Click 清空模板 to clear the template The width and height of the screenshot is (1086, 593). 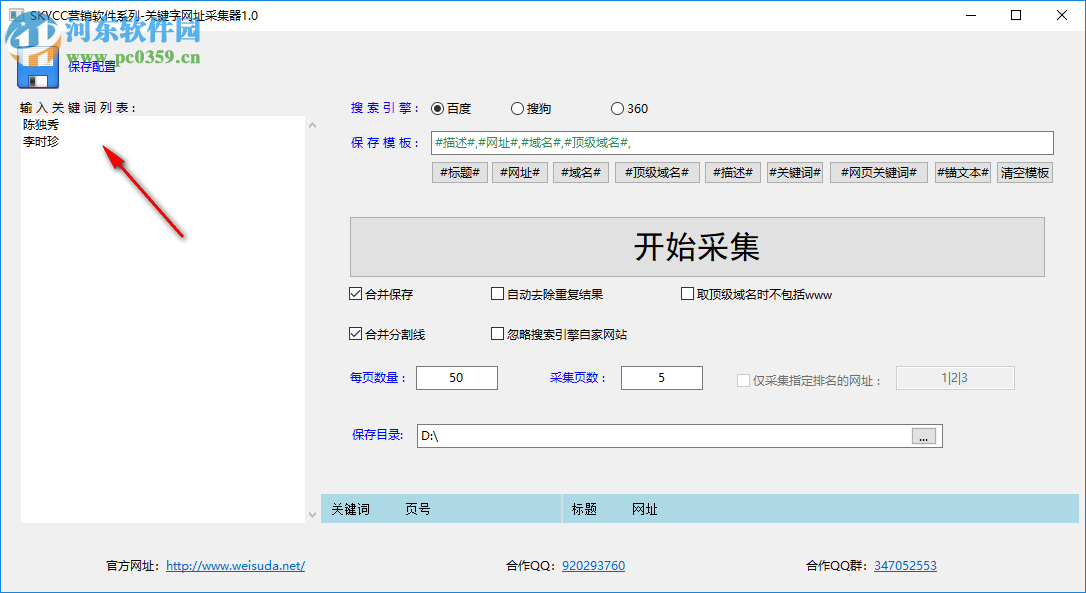tap(1024, 172)
